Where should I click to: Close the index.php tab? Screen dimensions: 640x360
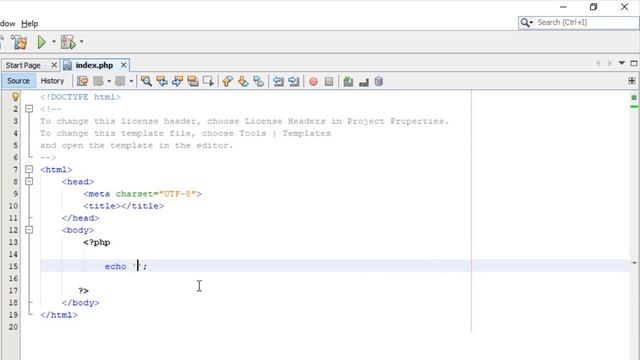coord(123,65)
